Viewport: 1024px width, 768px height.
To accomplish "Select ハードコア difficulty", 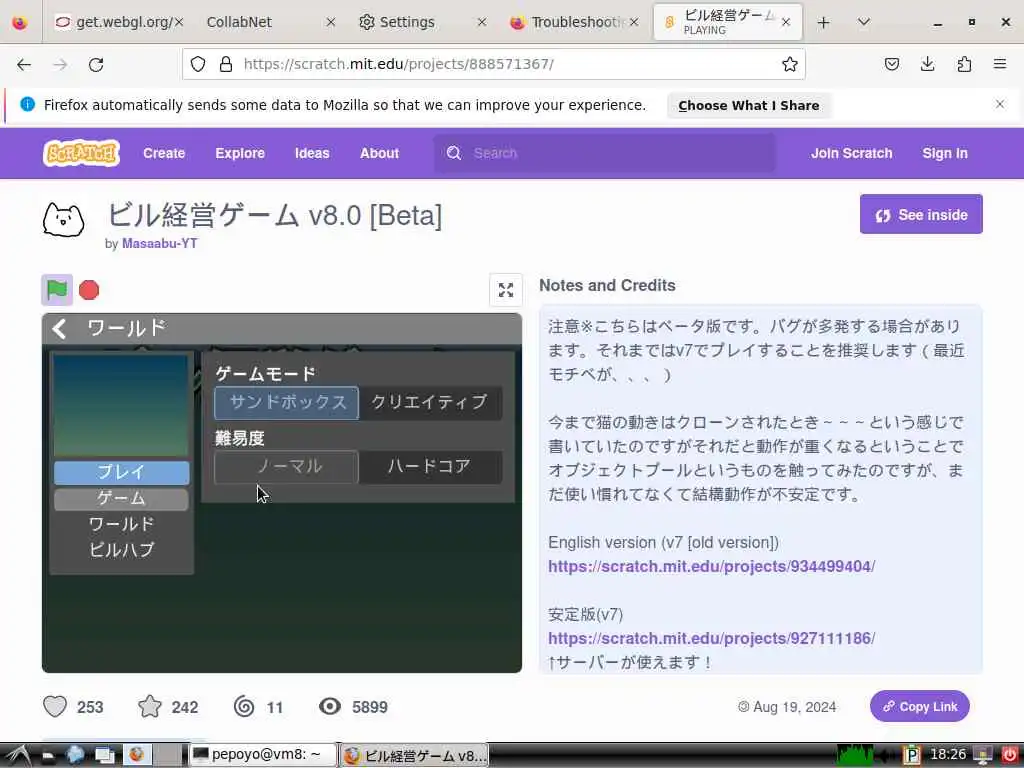I will pos(430,466).
